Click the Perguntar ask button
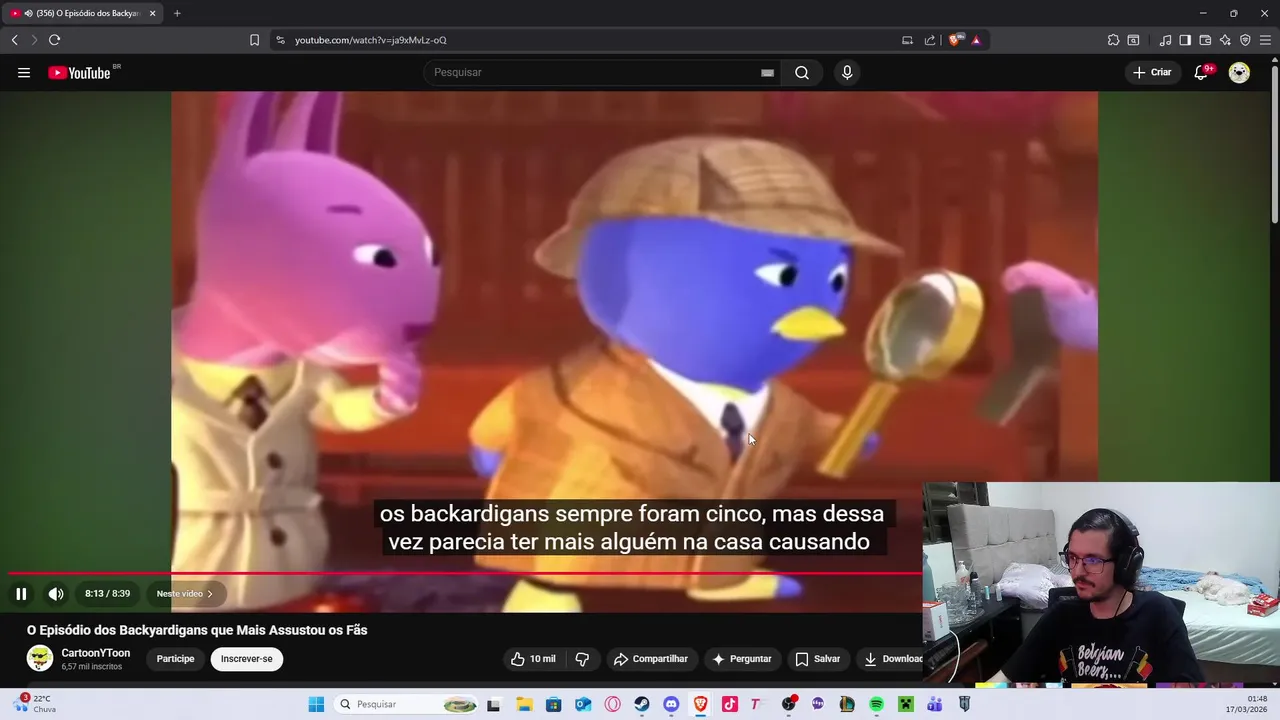The width and height of the screenshot is (1280, 720). pyautogui.click(x=741, y=659)
